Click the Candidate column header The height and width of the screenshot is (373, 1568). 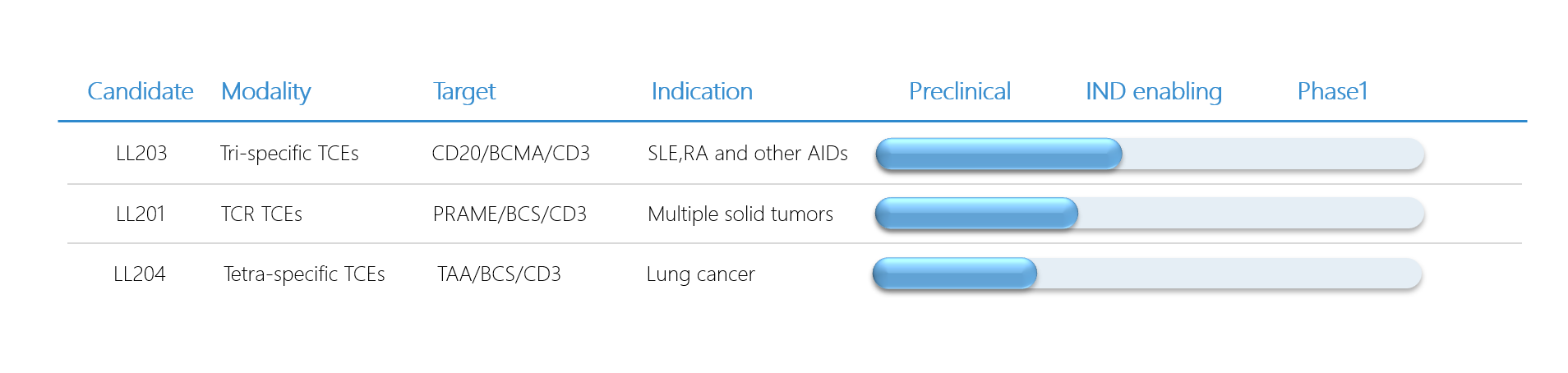[141, 91]
